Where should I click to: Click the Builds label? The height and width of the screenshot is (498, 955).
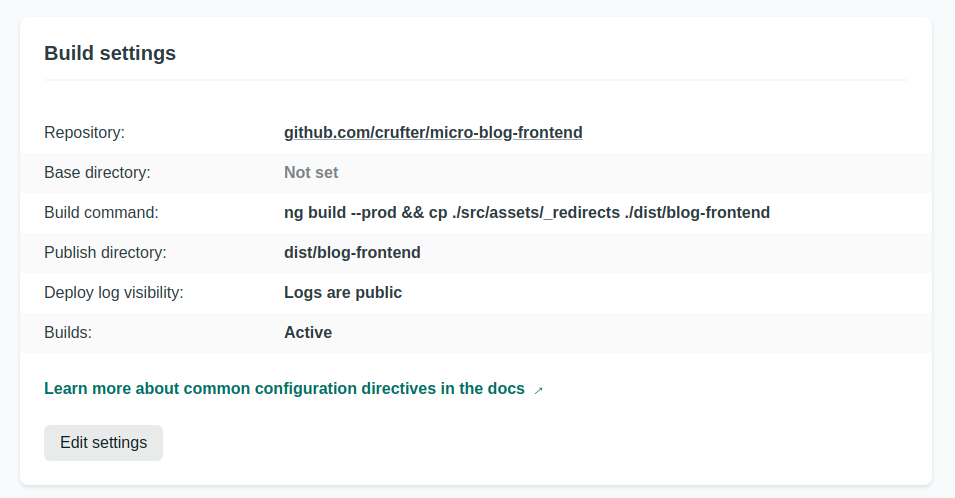tap(68, 332)
